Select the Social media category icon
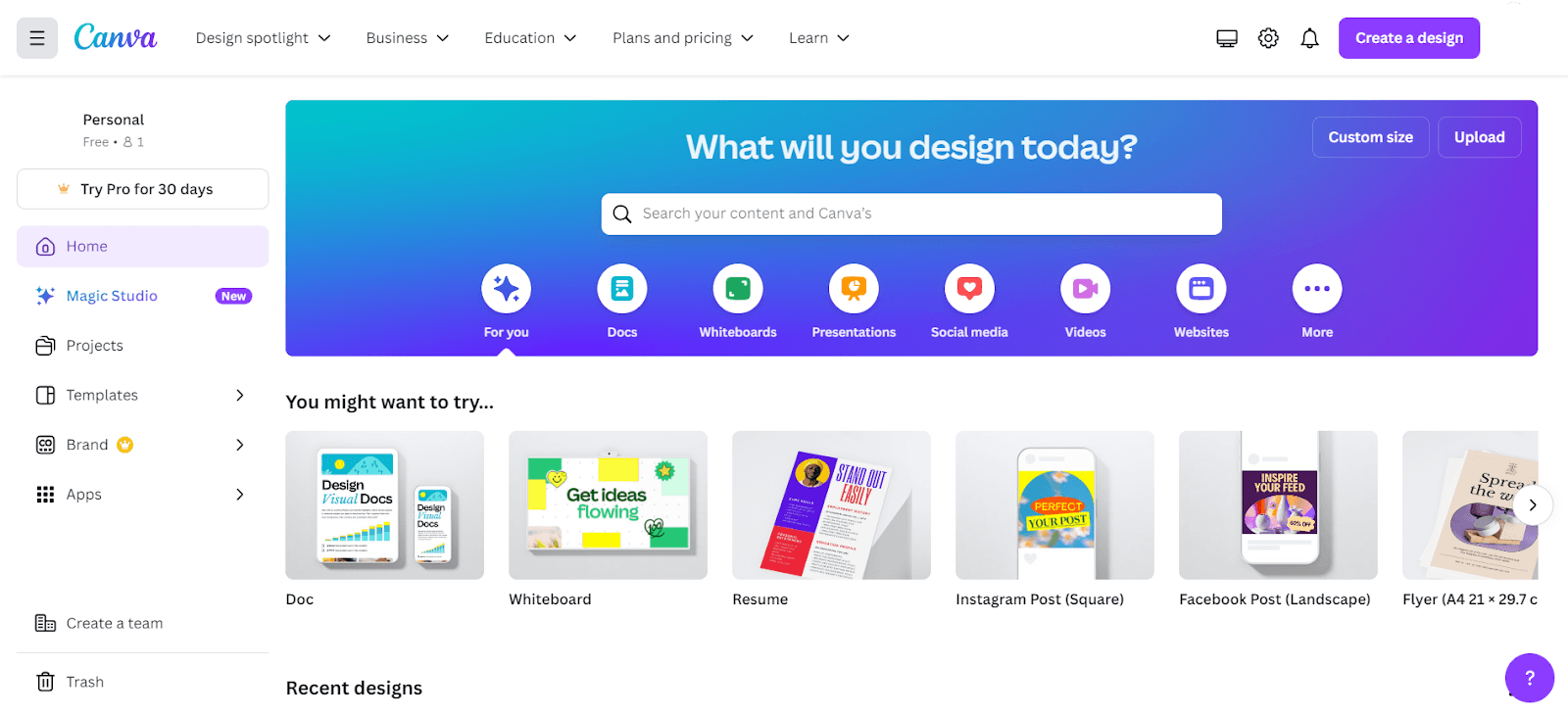1568x716 pixels. [x=969, y=289]
